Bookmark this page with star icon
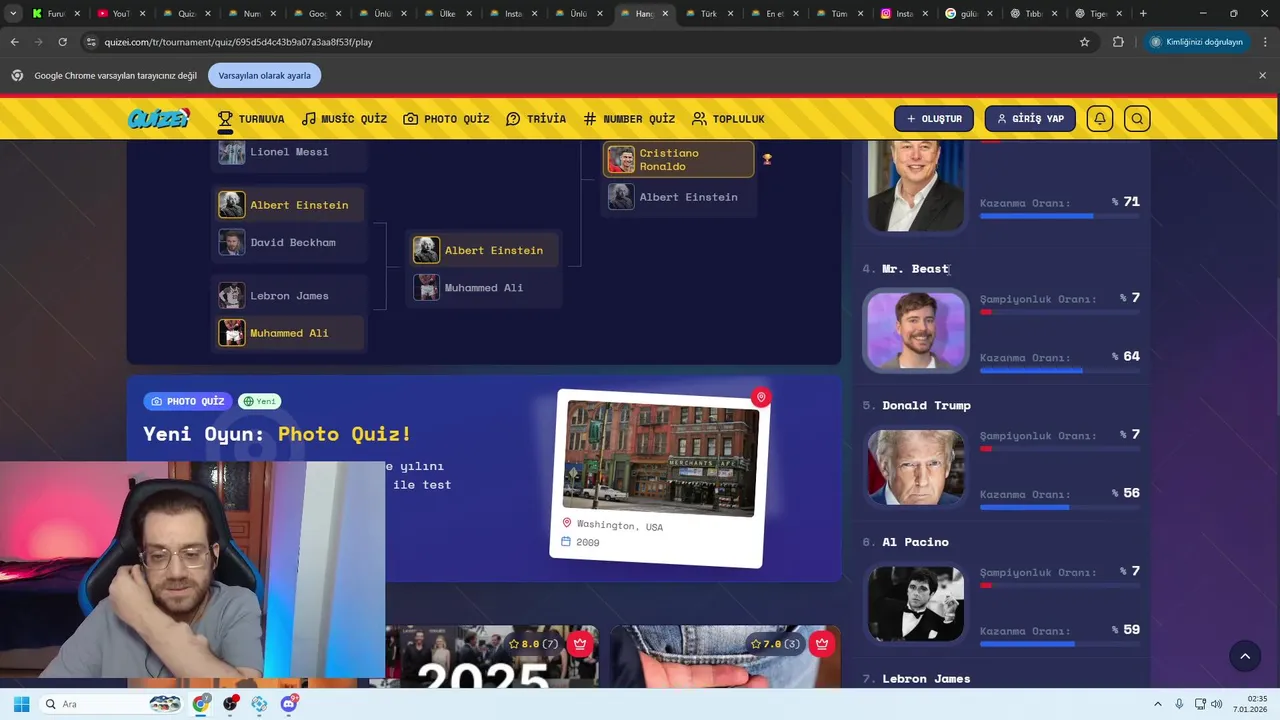The image size is (1280, 720). point(1084,42)
